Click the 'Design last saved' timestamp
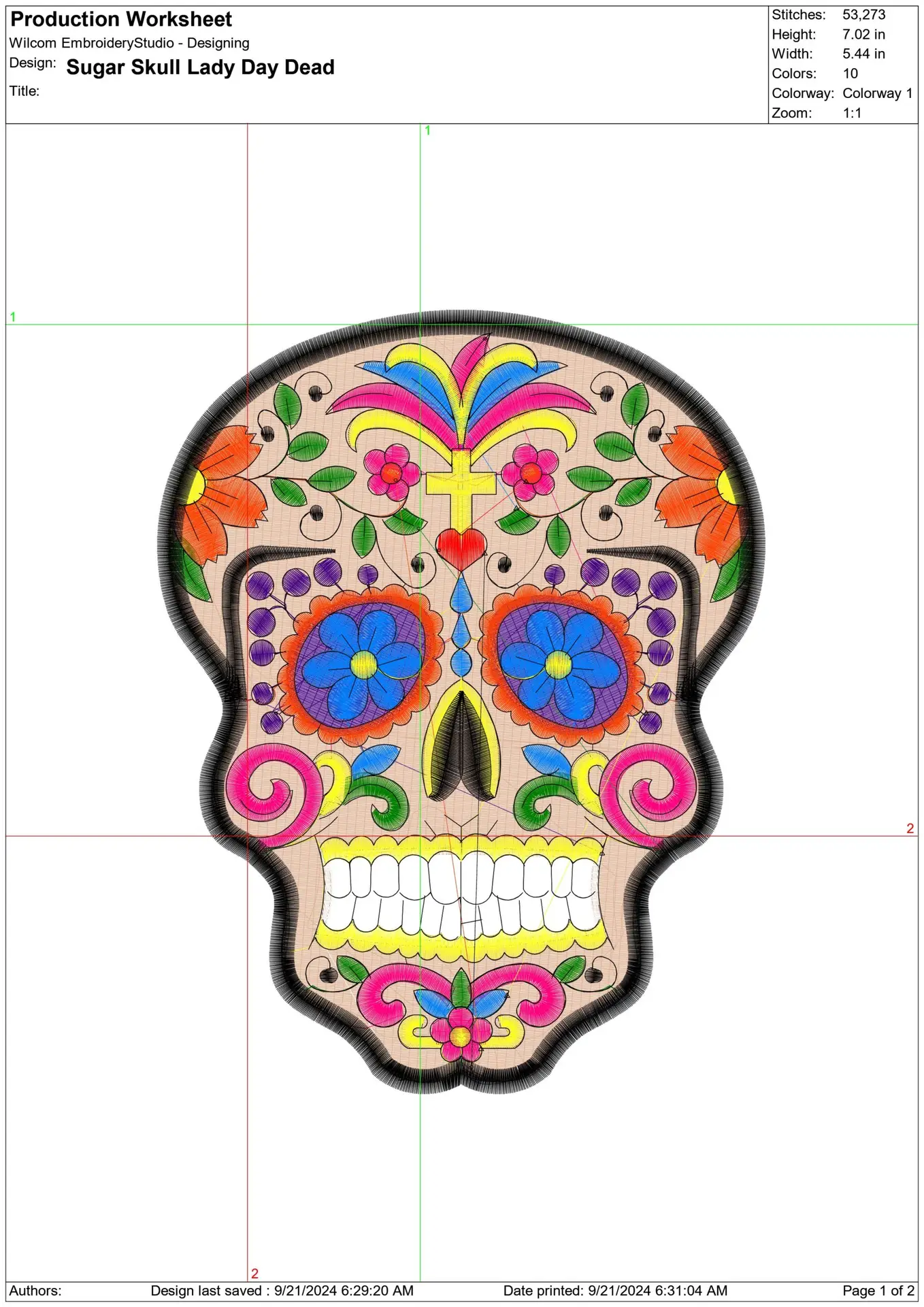This screenshot has height=1307, width=924. click(282, 1291)
